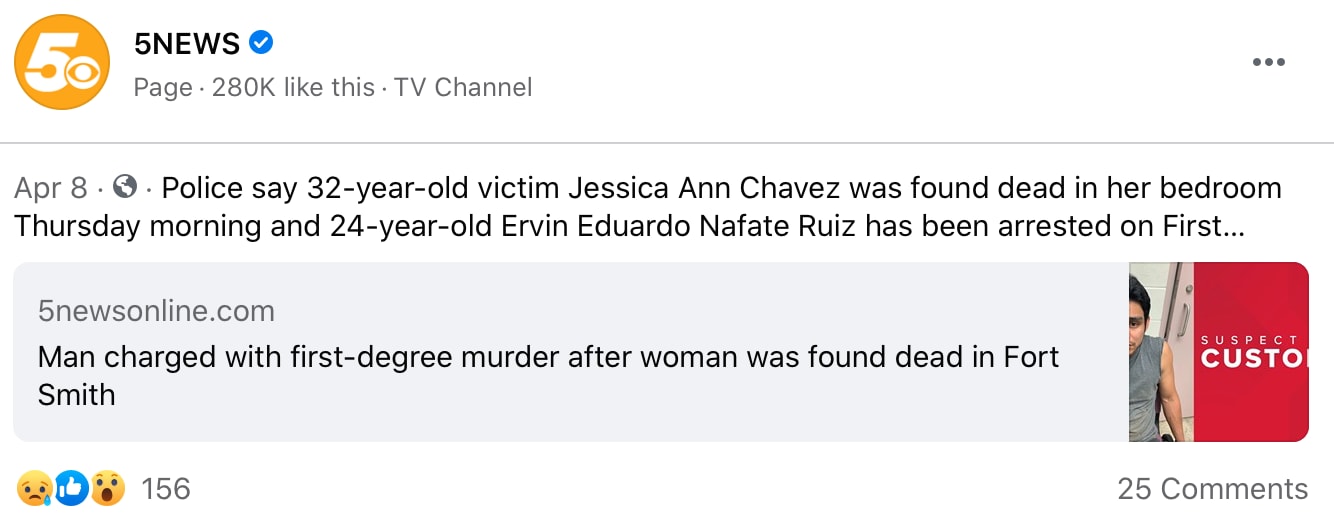Click the wow surprised reaction emoji

coord(107,488)
